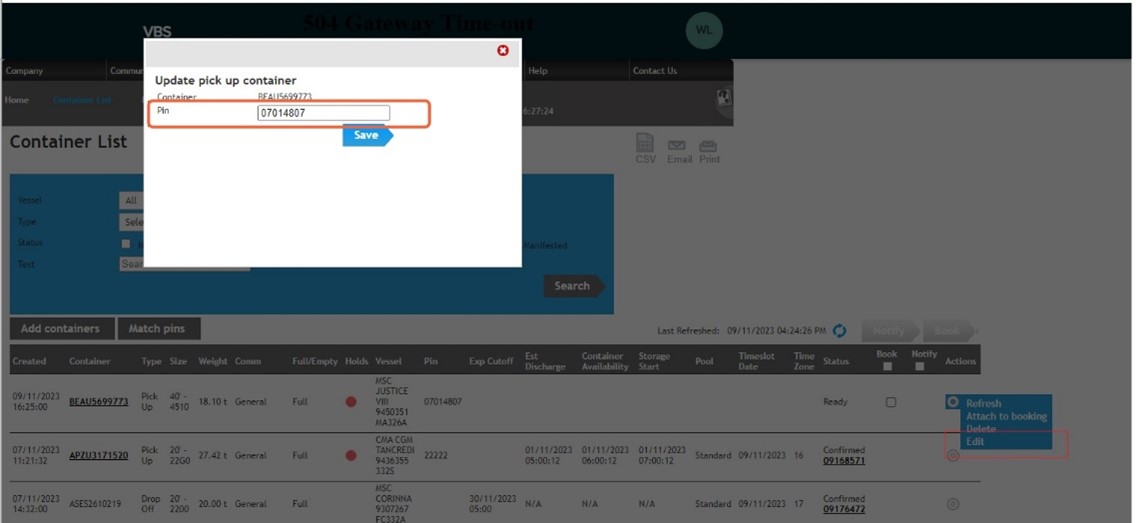
Task: Click red hold indicator for APZU3171520
Action: [351, 456]
